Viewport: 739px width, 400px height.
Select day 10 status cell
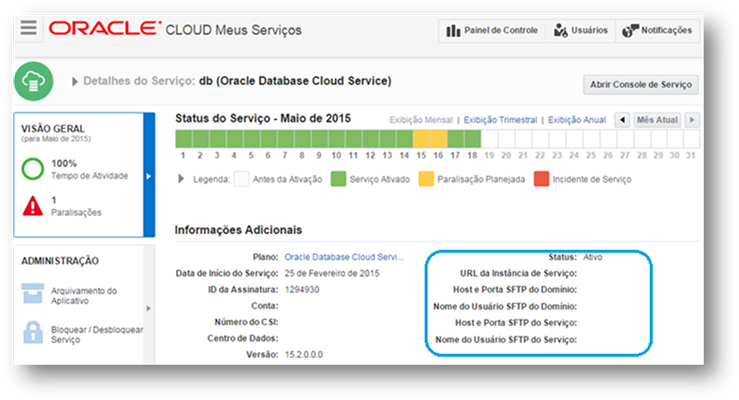pyautogui.click(x=337, y=139)
